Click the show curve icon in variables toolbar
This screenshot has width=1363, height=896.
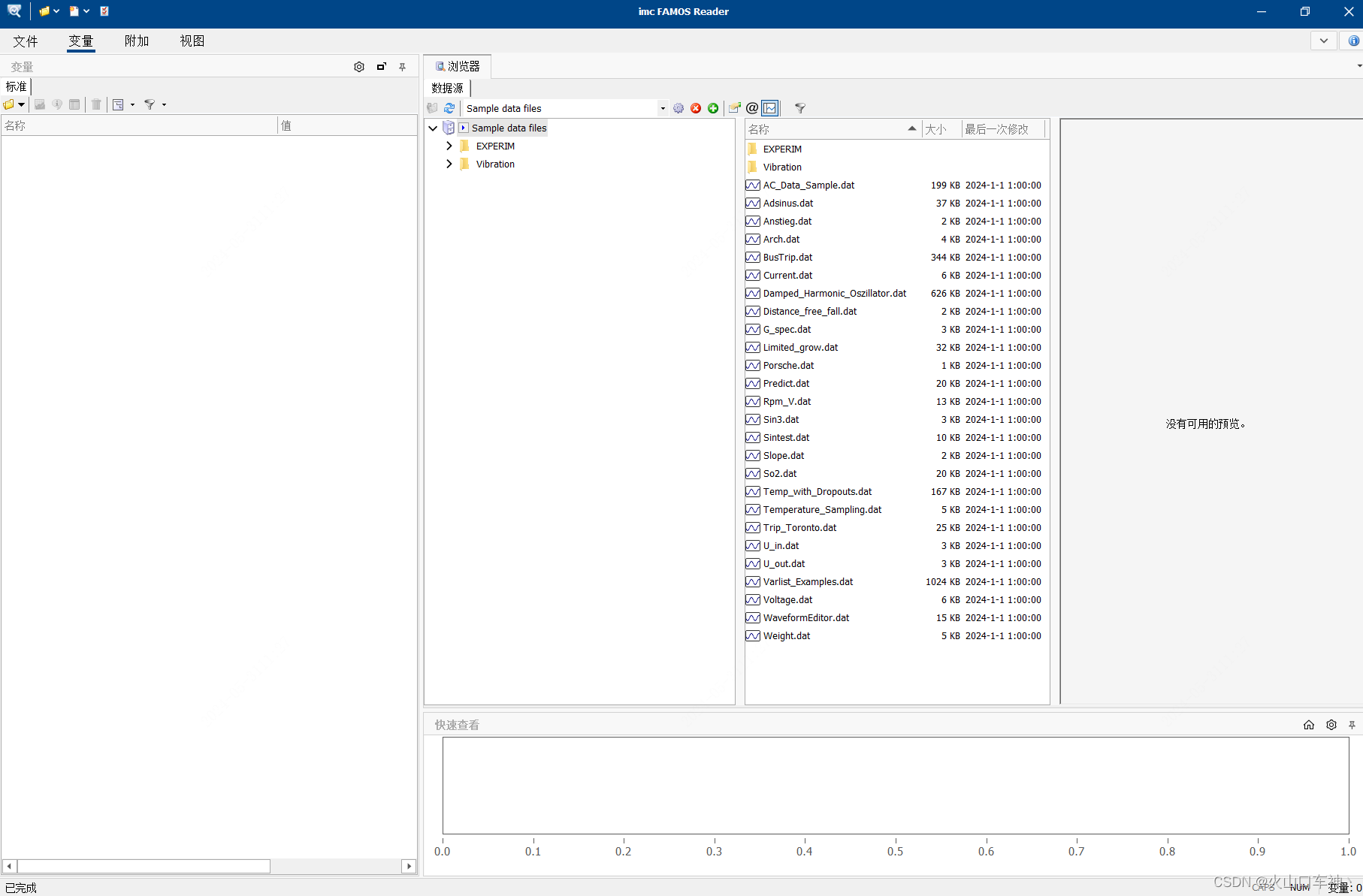tap(40, 104)
